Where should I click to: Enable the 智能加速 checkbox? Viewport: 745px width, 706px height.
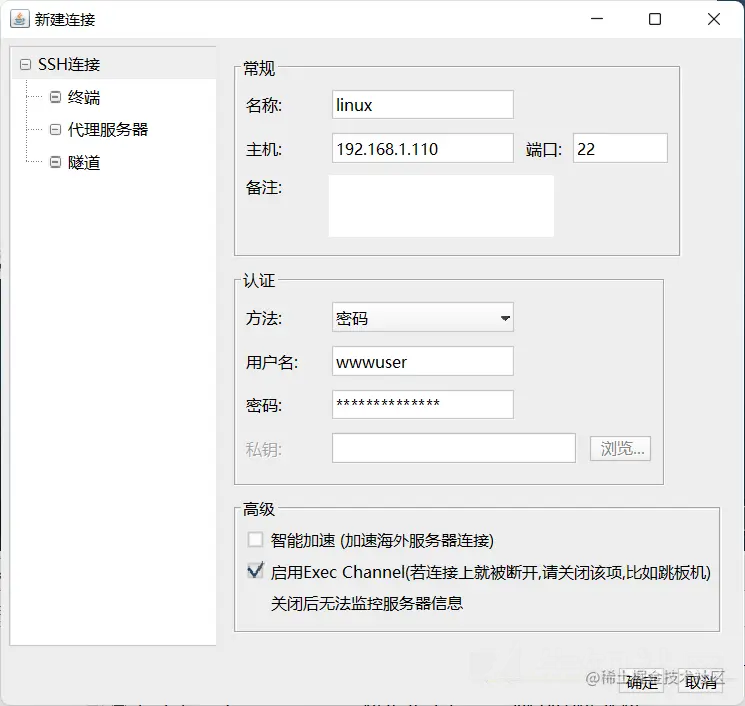pyautogui.click(x=255, y=540)
